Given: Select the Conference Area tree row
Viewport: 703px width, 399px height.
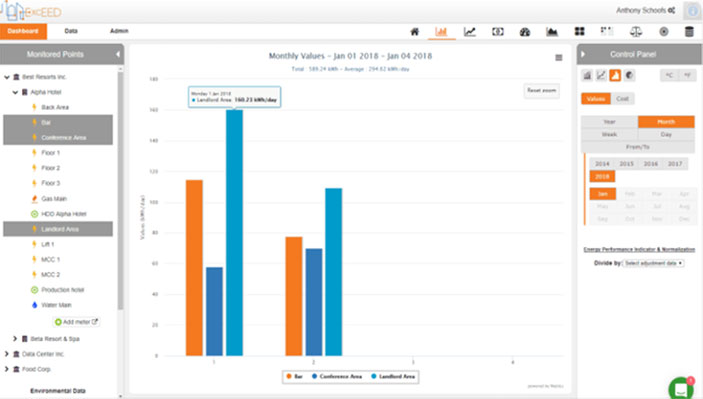Looking at the screenshot, I should [x=58, y=137].
